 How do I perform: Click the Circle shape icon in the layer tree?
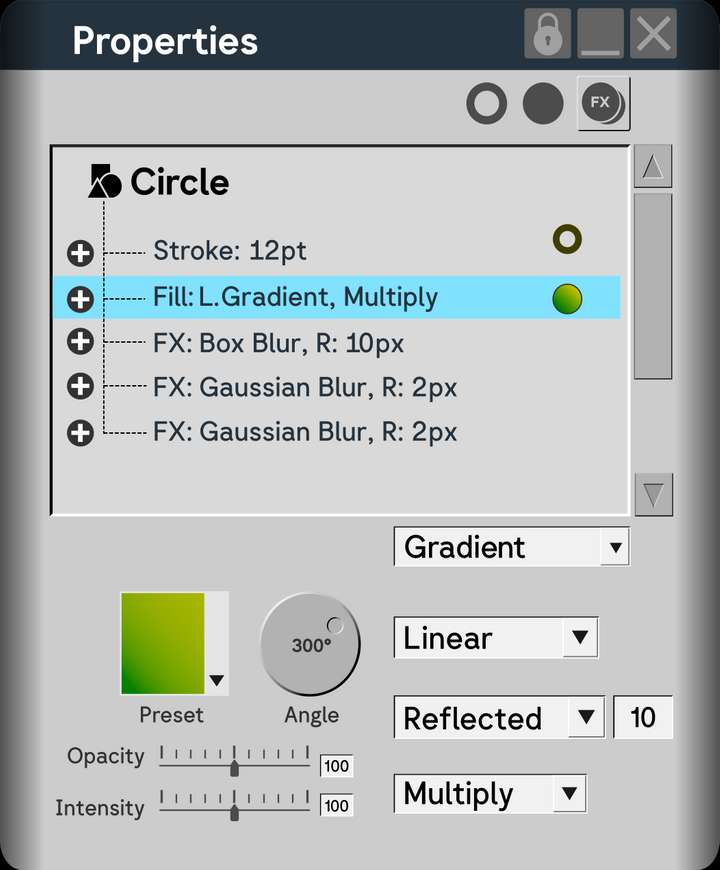[104, 180]
